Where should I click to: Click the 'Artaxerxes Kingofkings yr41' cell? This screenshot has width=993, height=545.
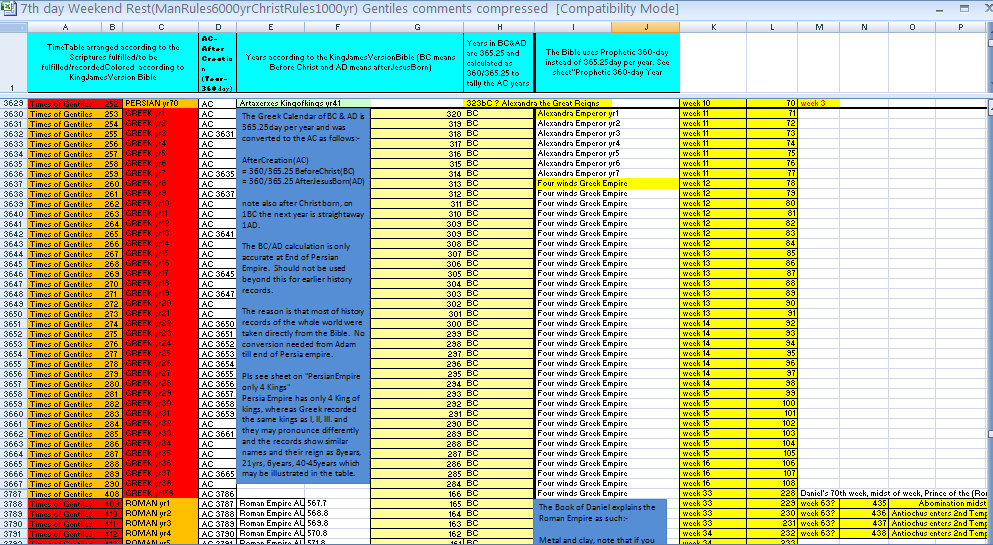point(303,103)
